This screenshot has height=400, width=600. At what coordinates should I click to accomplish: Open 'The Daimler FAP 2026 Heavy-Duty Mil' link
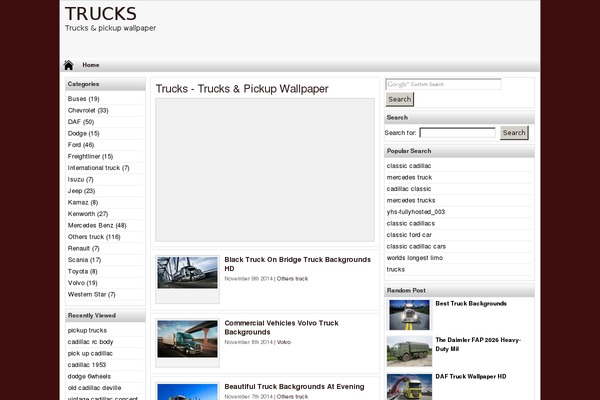(478, 344)
